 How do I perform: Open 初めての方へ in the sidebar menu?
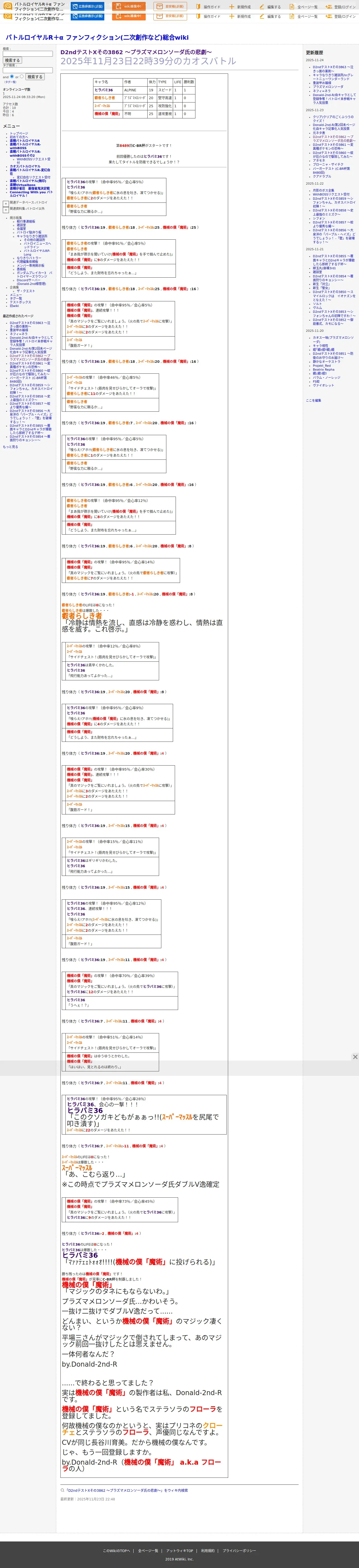click(x=19, y=137)
